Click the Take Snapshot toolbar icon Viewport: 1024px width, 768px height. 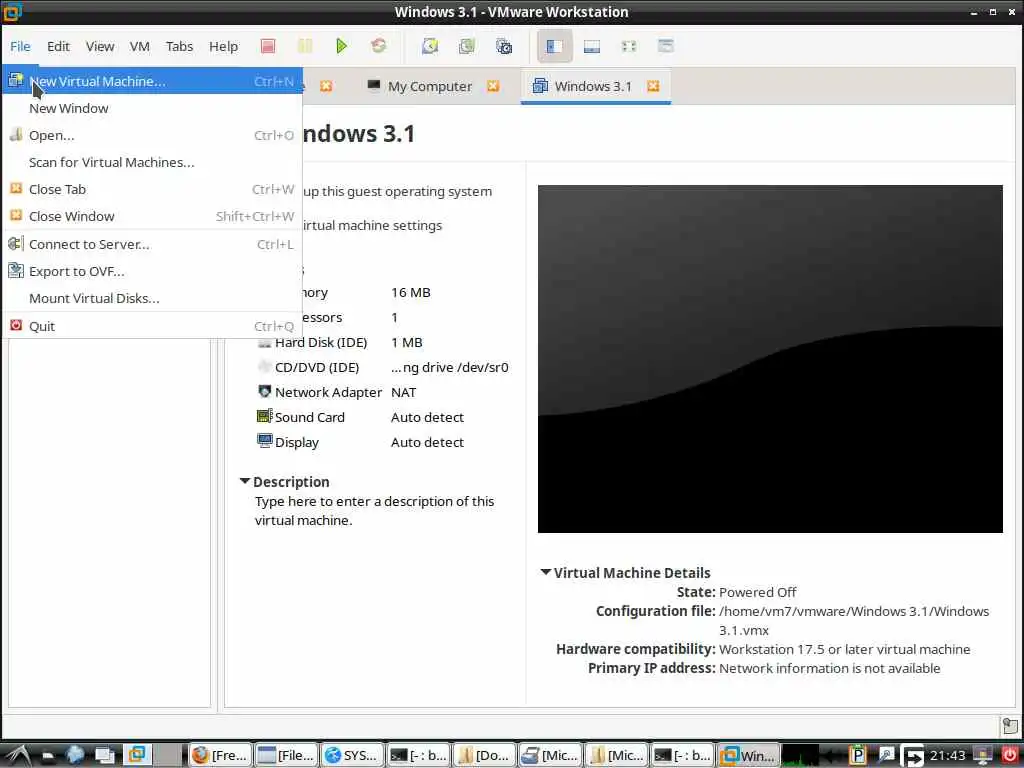tap(430, 46)
